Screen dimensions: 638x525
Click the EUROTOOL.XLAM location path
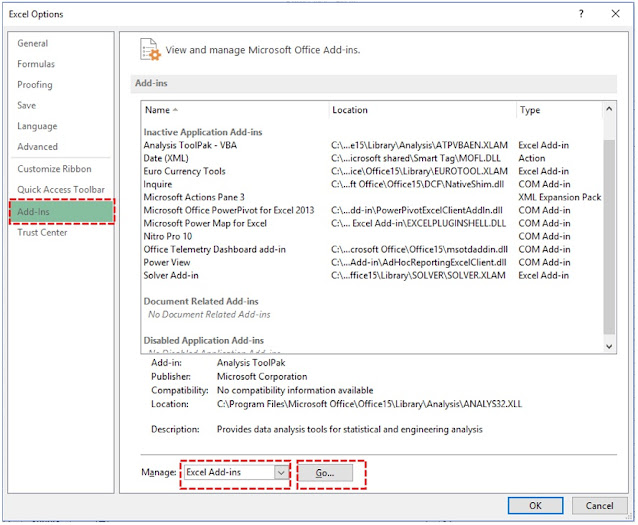pos(420,171)
